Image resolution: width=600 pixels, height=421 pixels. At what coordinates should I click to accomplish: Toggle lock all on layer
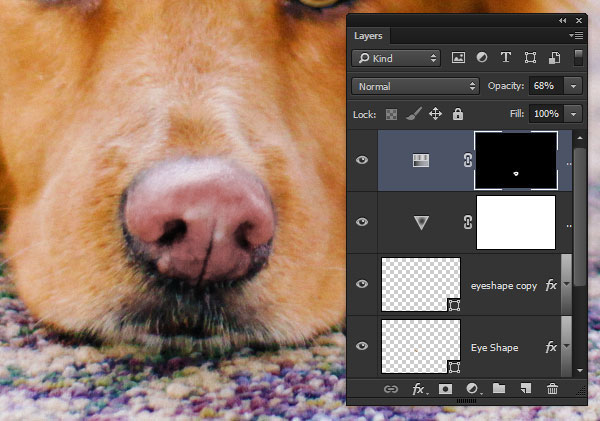tap(458, 114)
